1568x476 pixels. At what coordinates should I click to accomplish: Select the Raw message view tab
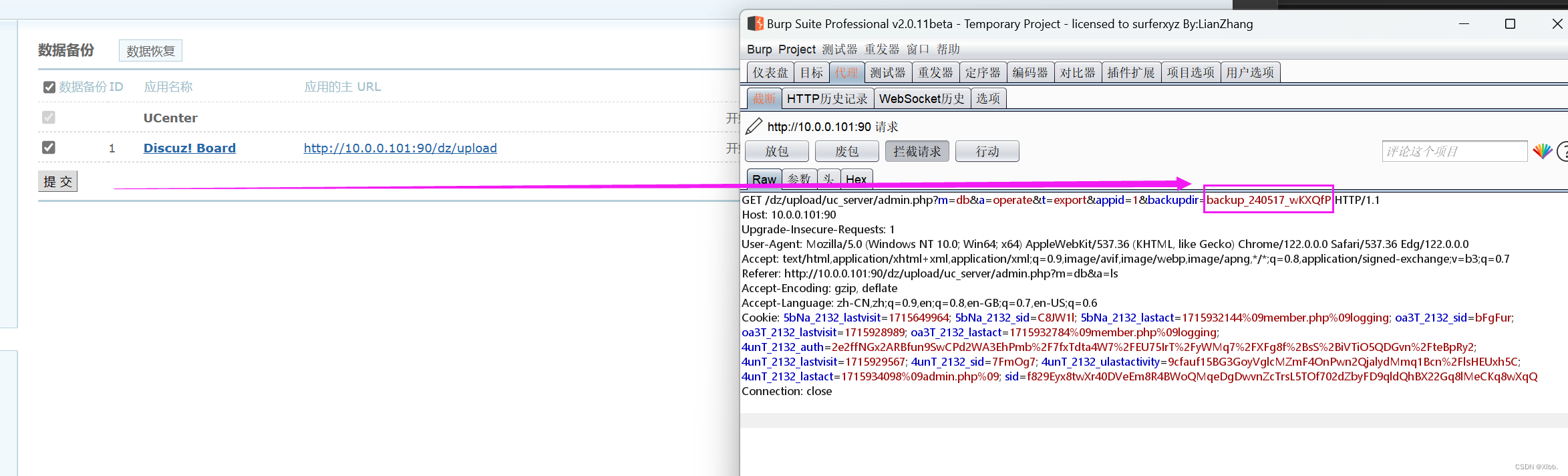tap(764, 179)
